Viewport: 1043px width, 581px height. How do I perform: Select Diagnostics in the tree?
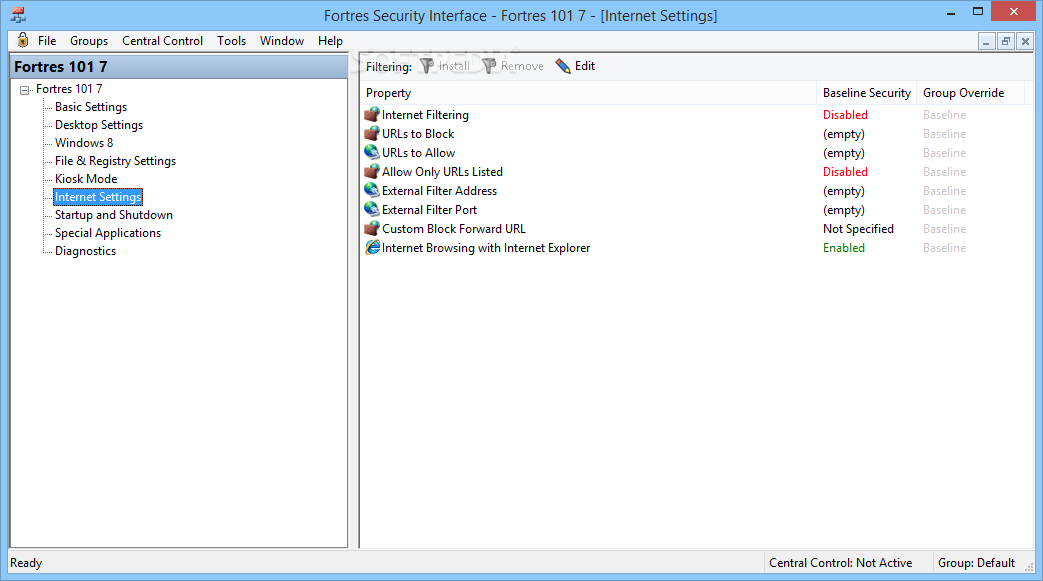coord(85,250)
